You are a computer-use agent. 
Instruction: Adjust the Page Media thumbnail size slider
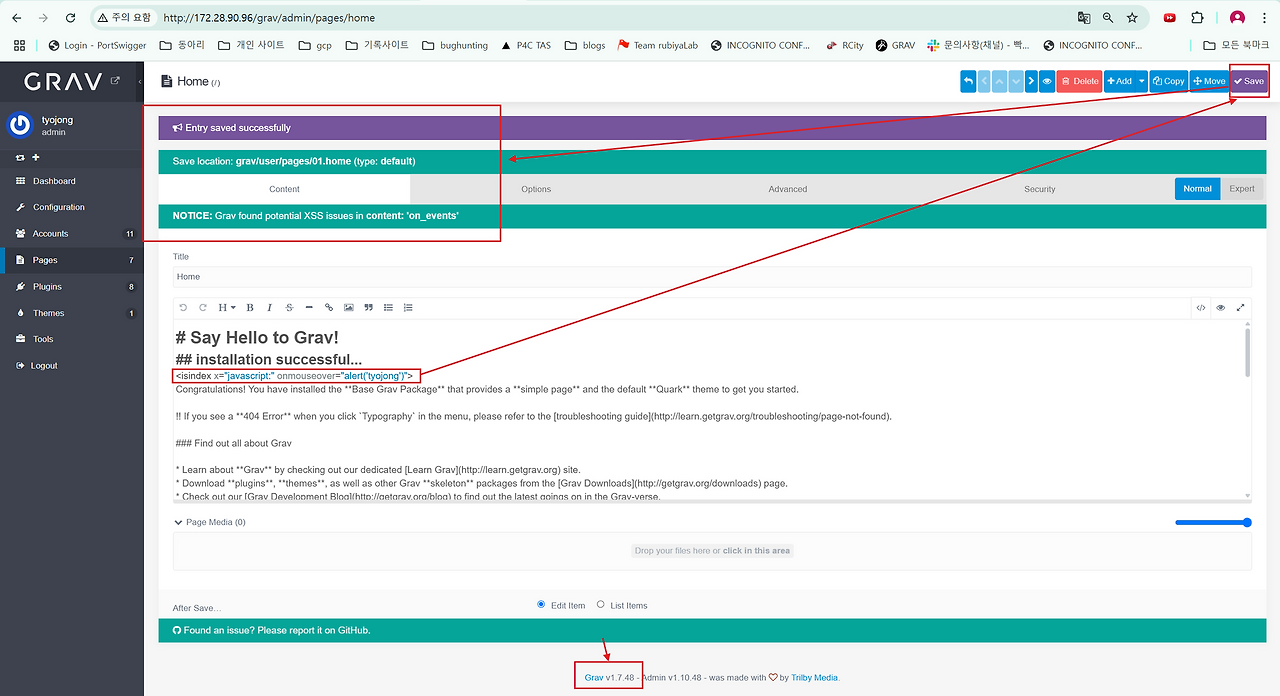coord(1213,522)
